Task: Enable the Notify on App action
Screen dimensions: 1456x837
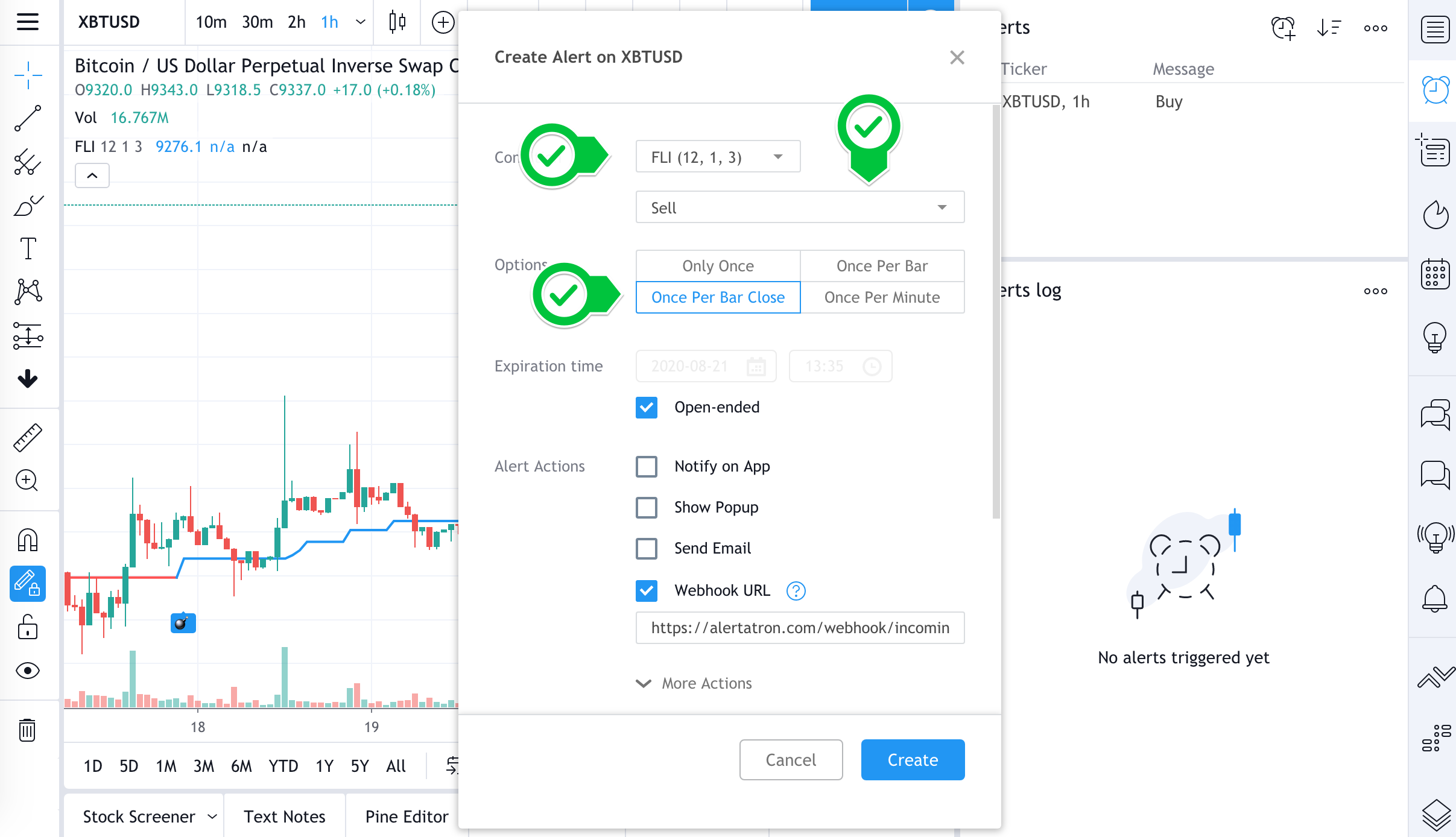Action: 646,466
